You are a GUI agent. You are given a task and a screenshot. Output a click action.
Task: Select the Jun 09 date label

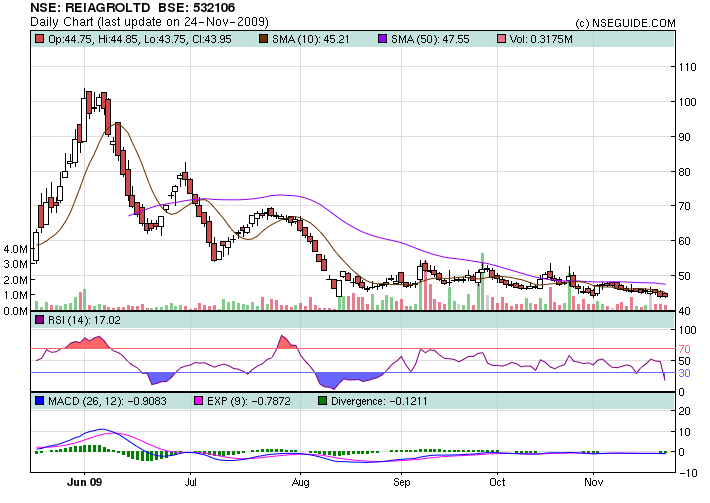coord(84,480)
